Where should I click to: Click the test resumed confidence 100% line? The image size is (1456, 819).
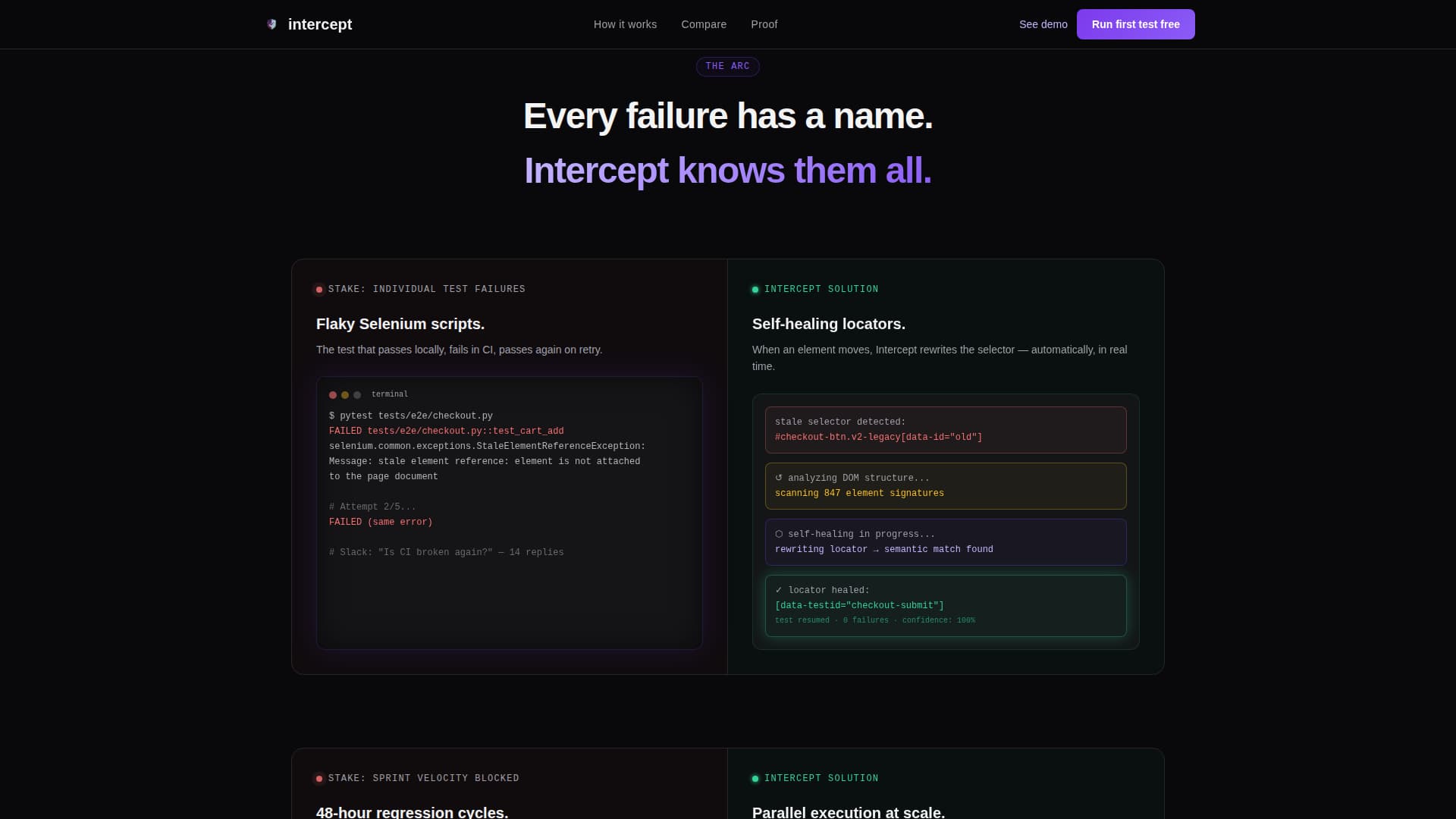tap(875, 620)
